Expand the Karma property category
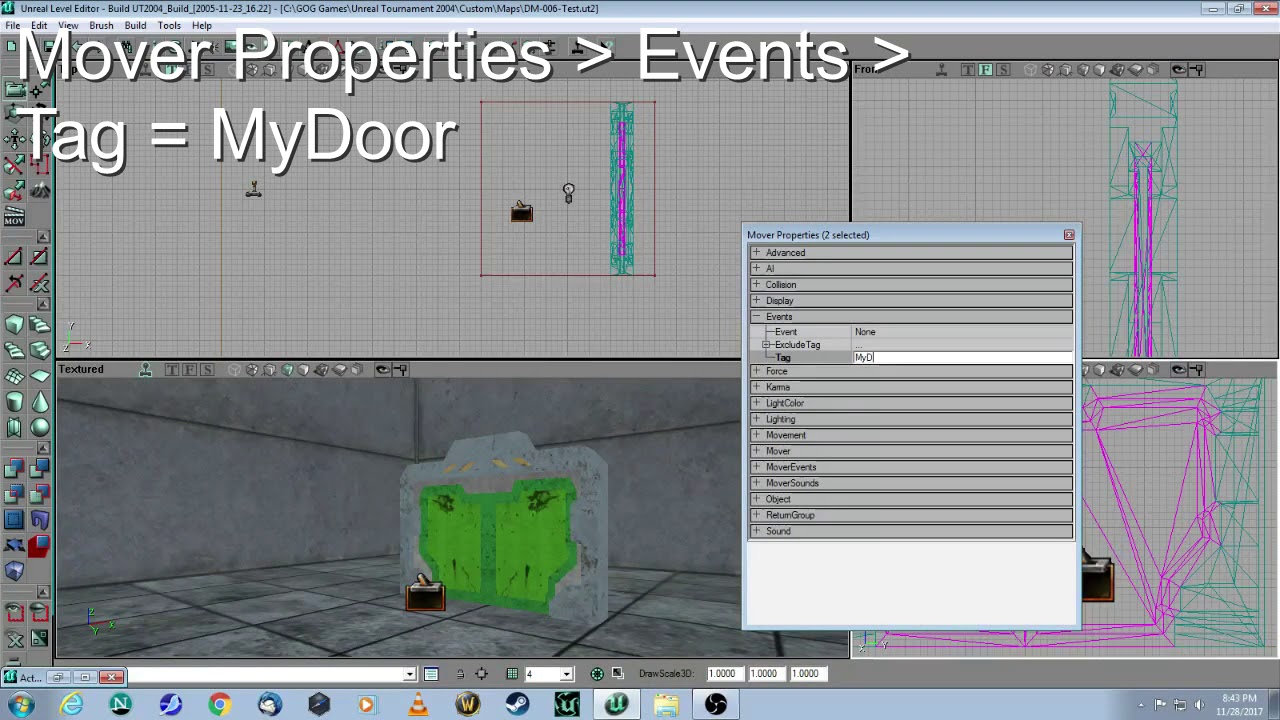 click(x=756, y=387)
